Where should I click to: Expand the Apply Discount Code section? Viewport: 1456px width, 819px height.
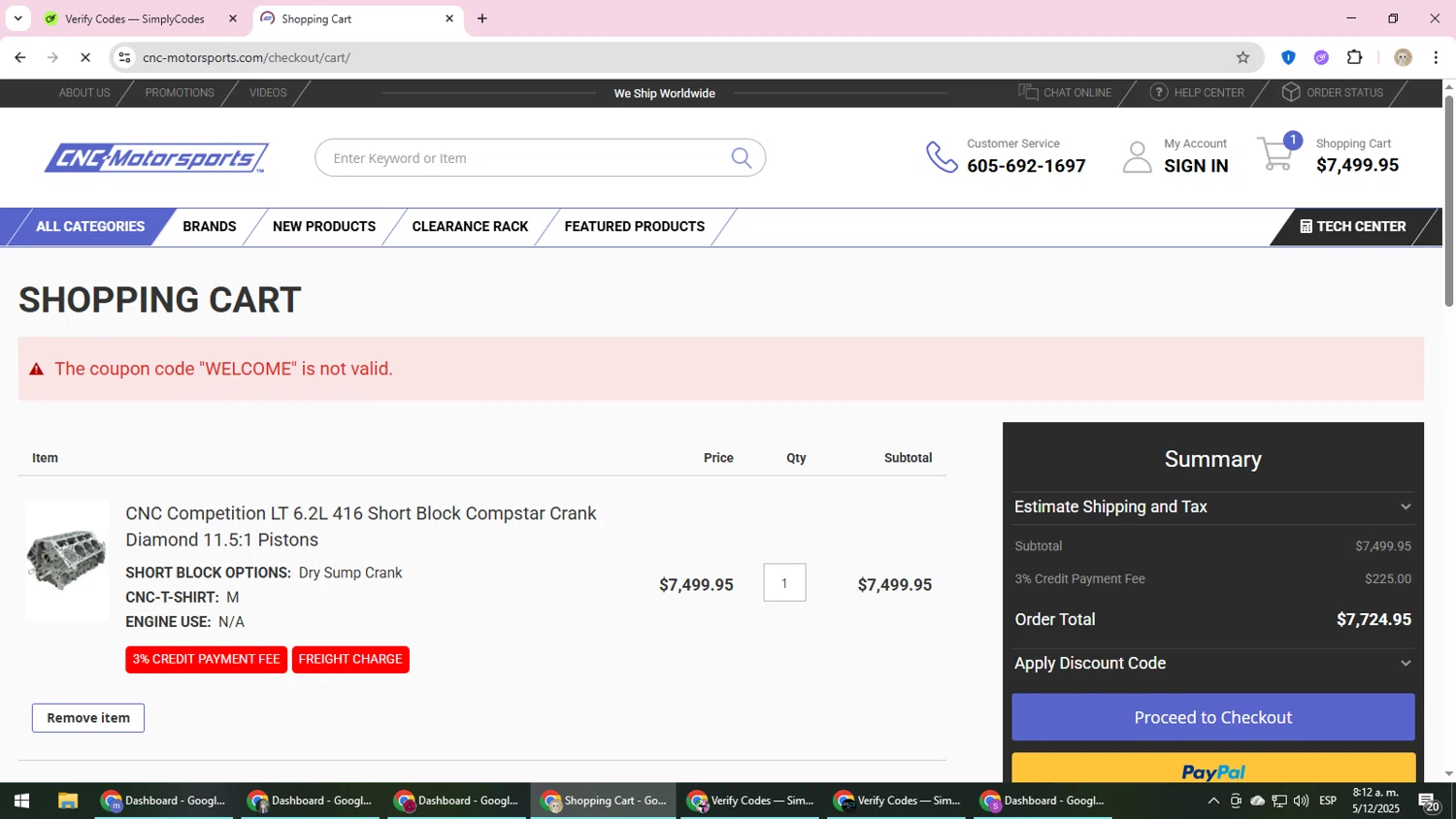click(1212, 664)
